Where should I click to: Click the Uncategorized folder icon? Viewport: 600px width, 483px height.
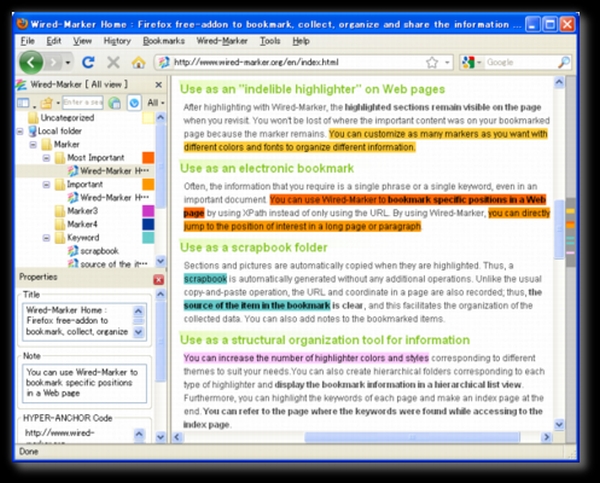click(34, 117)
